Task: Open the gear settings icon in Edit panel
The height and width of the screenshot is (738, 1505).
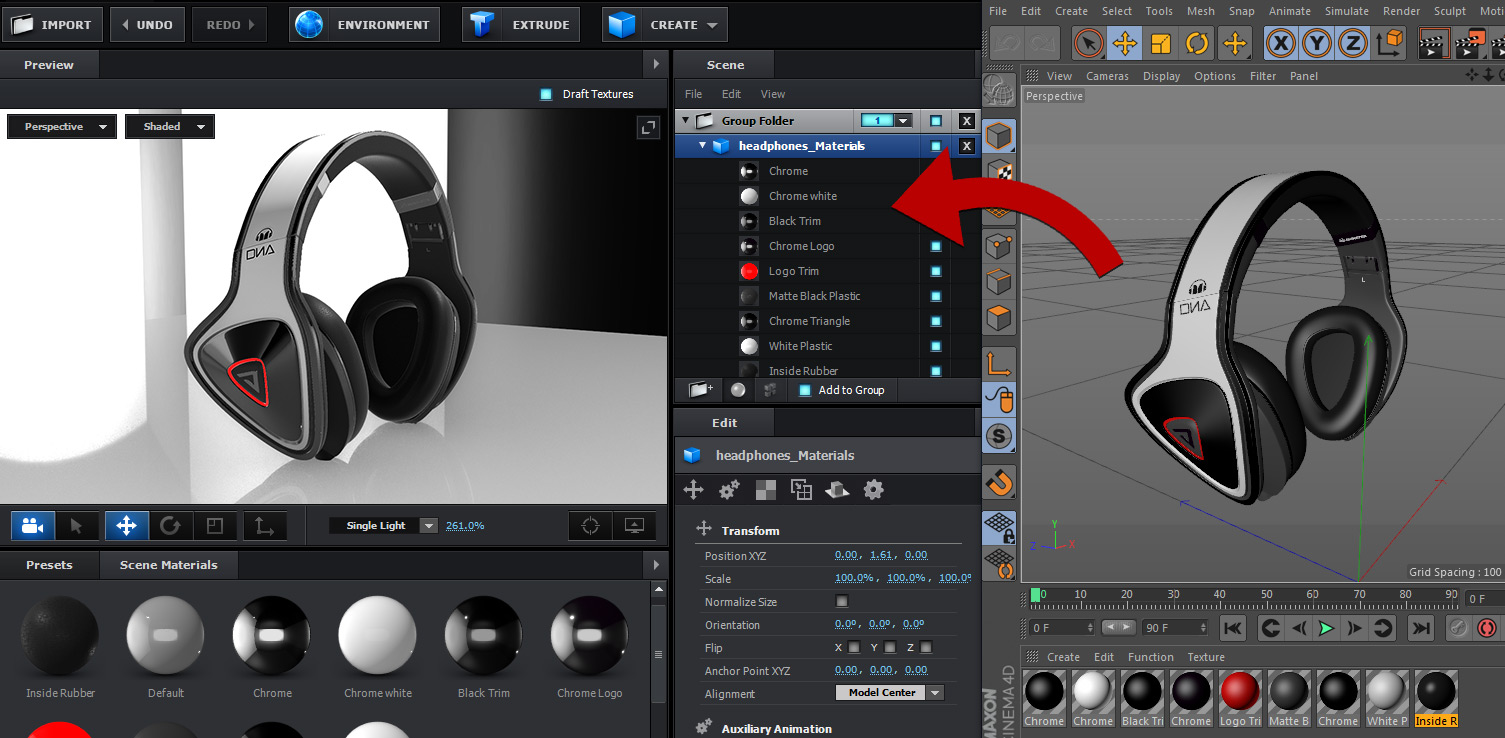Action: 874,490
